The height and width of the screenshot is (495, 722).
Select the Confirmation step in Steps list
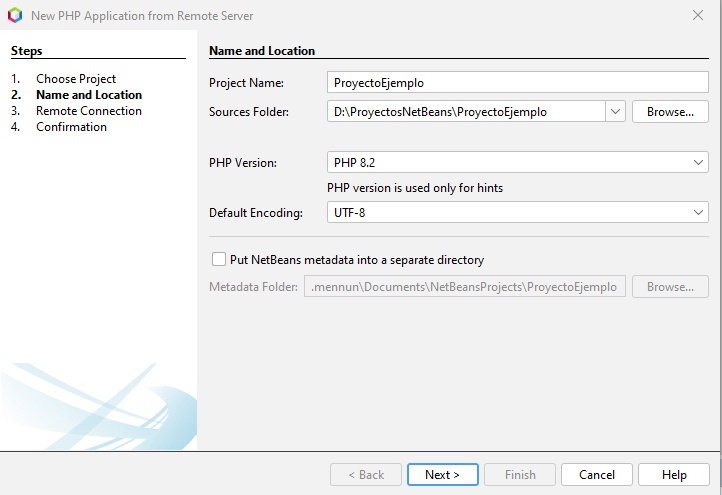[71, 127]
